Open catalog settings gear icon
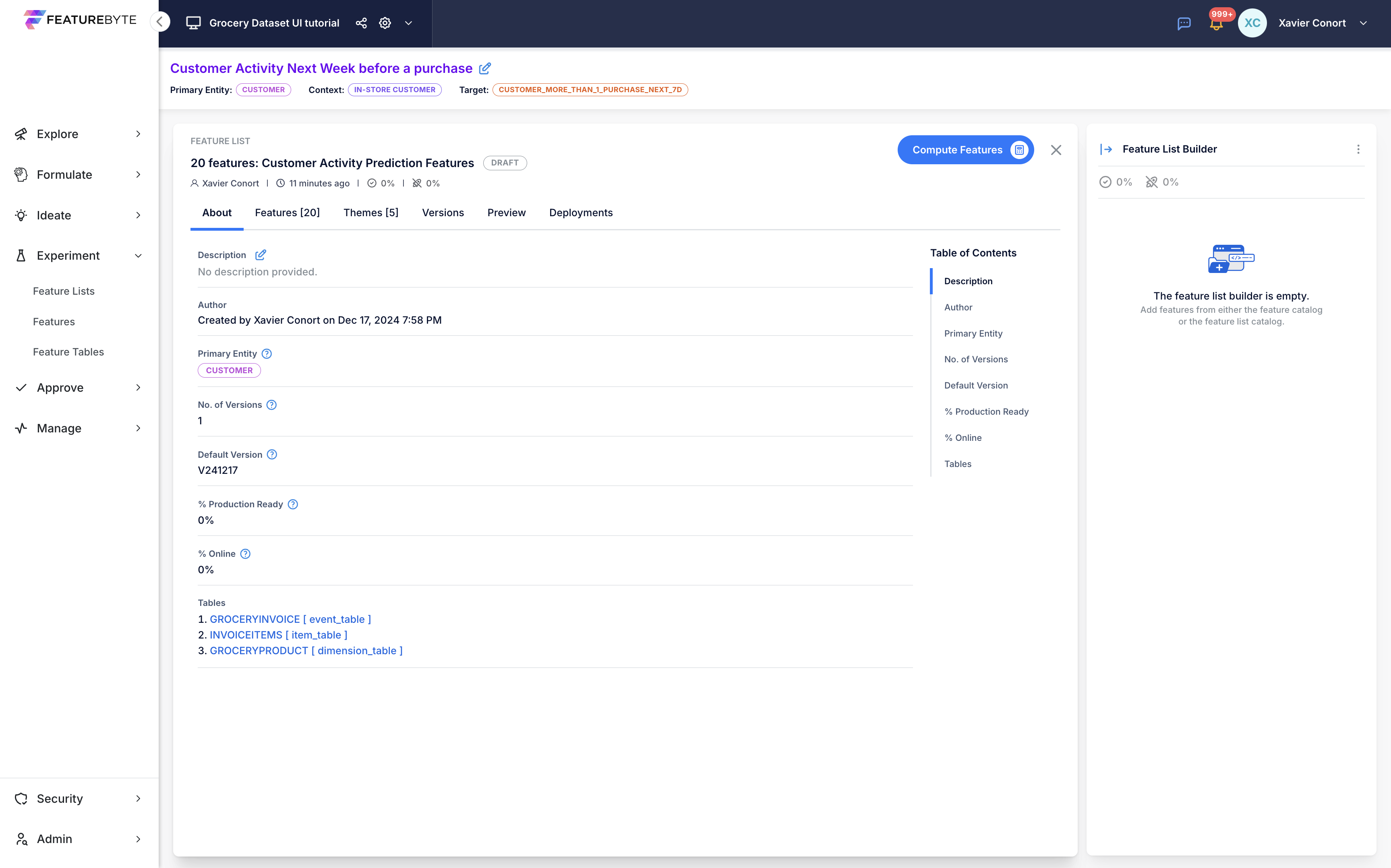This screenshot has width=1391, height=868. pyautogui.click(x=385, y=23)
